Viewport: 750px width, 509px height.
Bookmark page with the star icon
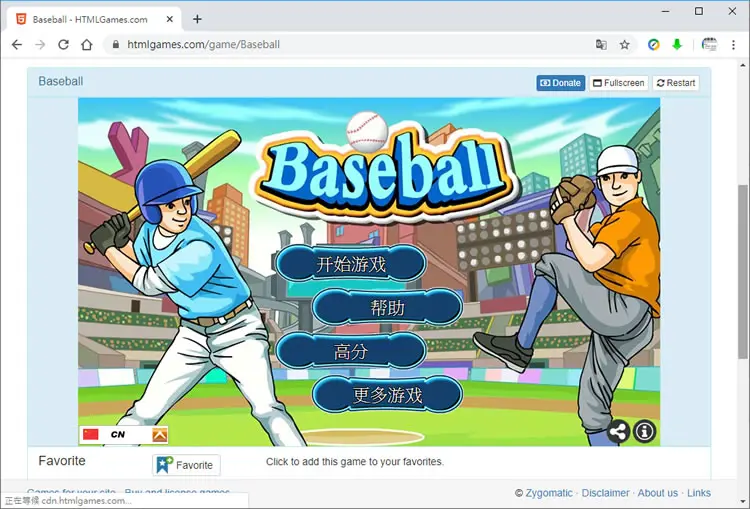coord(624,44)
